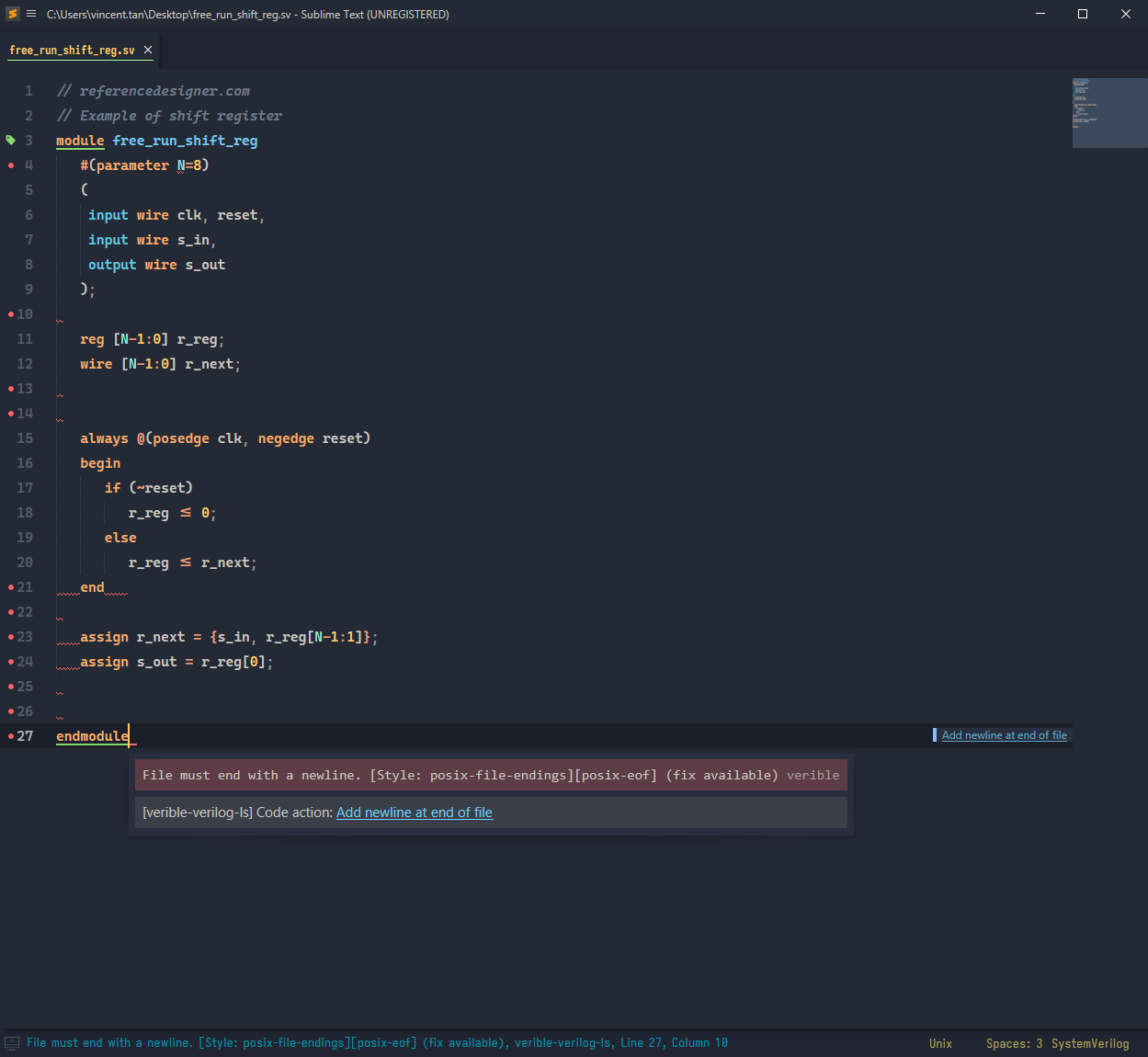Close the free_run_shift_reg.sv tab
1148x1057 pixels.
pos(148,50)
